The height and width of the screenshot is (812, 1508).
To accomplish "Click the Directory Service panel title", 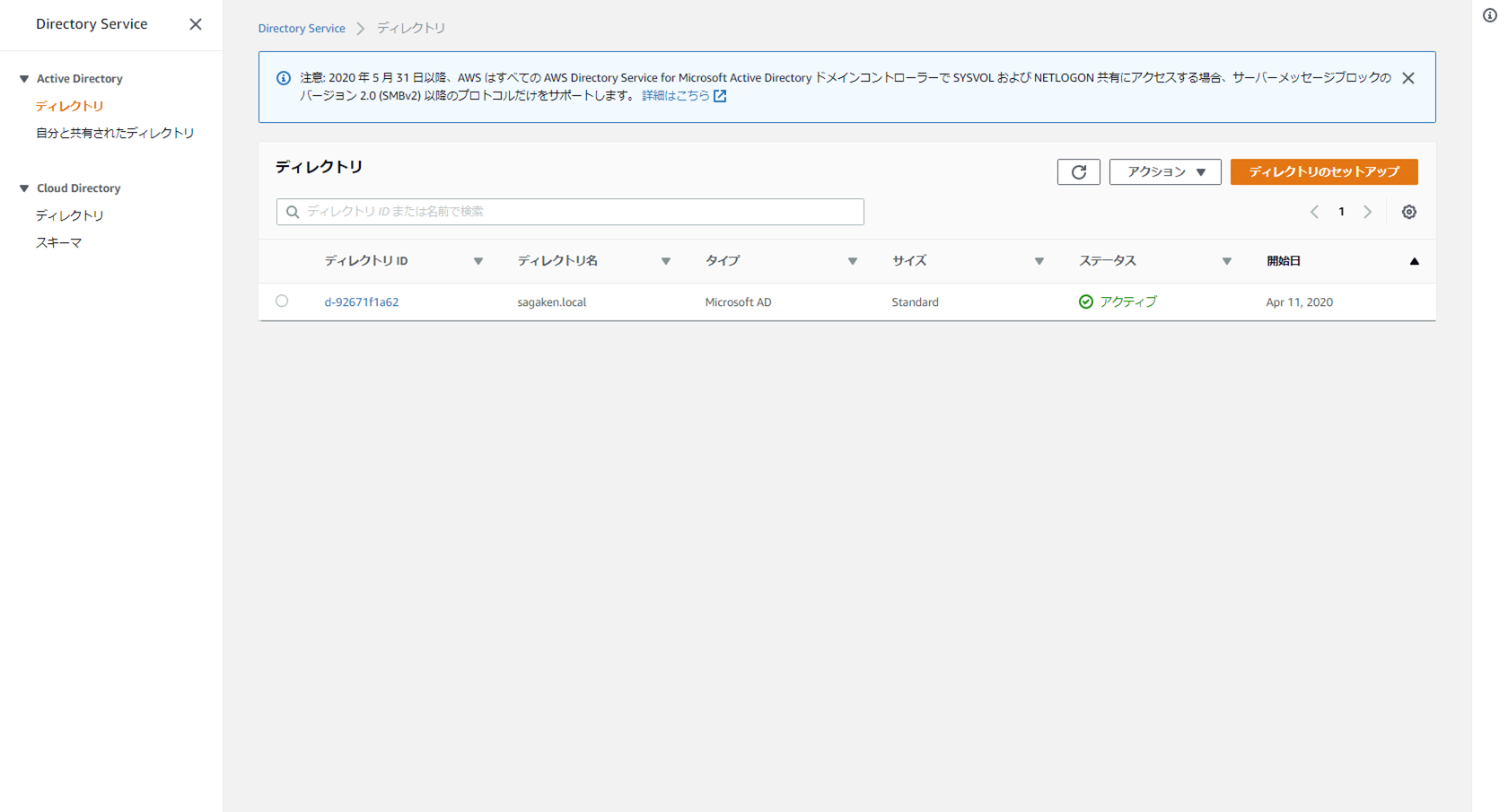I will (92, 24).
